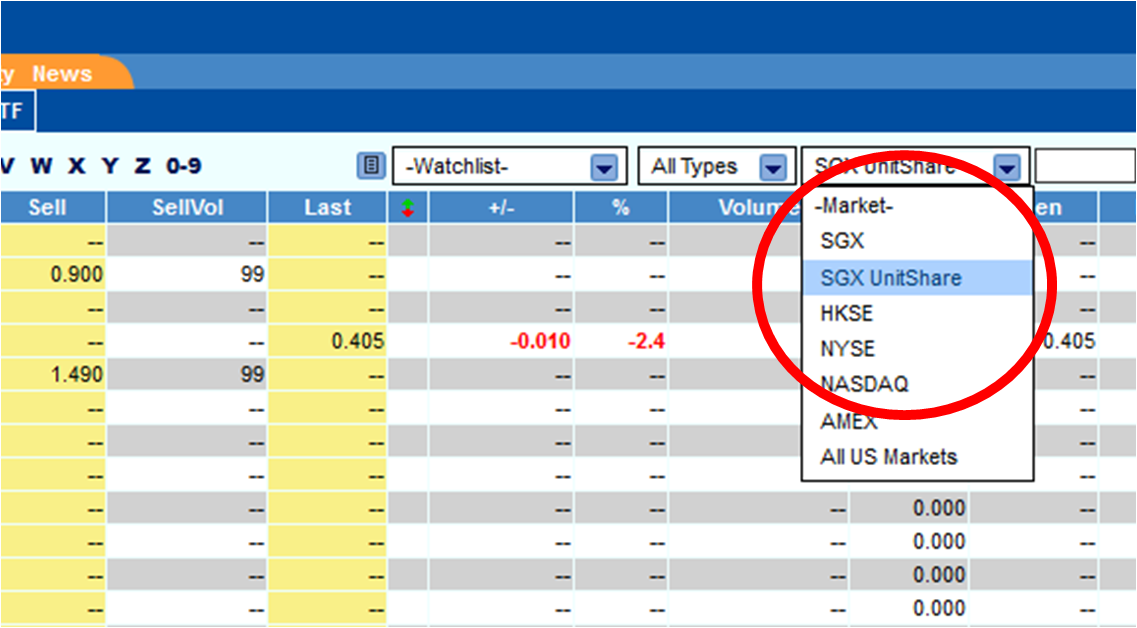Sort by the Volume column header

(750, 207)
